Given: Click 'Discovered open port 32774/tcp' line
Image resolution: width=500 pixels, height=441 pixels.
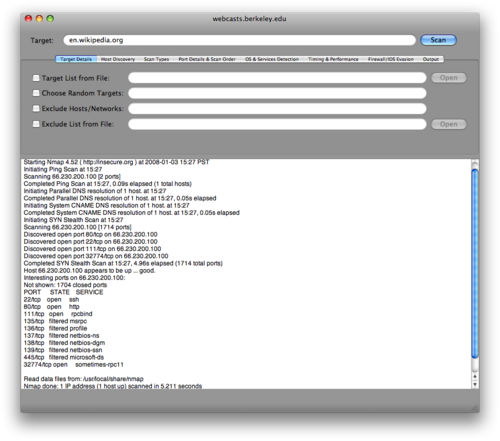Looking at the screenshot, I should 96,256.
